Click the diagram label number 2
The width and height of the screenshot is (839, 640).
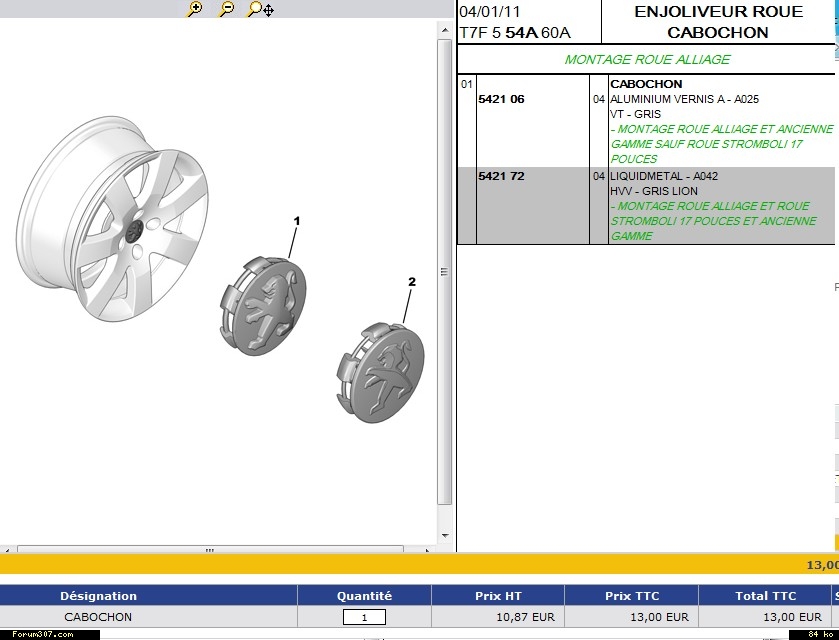tap(411, 281)
